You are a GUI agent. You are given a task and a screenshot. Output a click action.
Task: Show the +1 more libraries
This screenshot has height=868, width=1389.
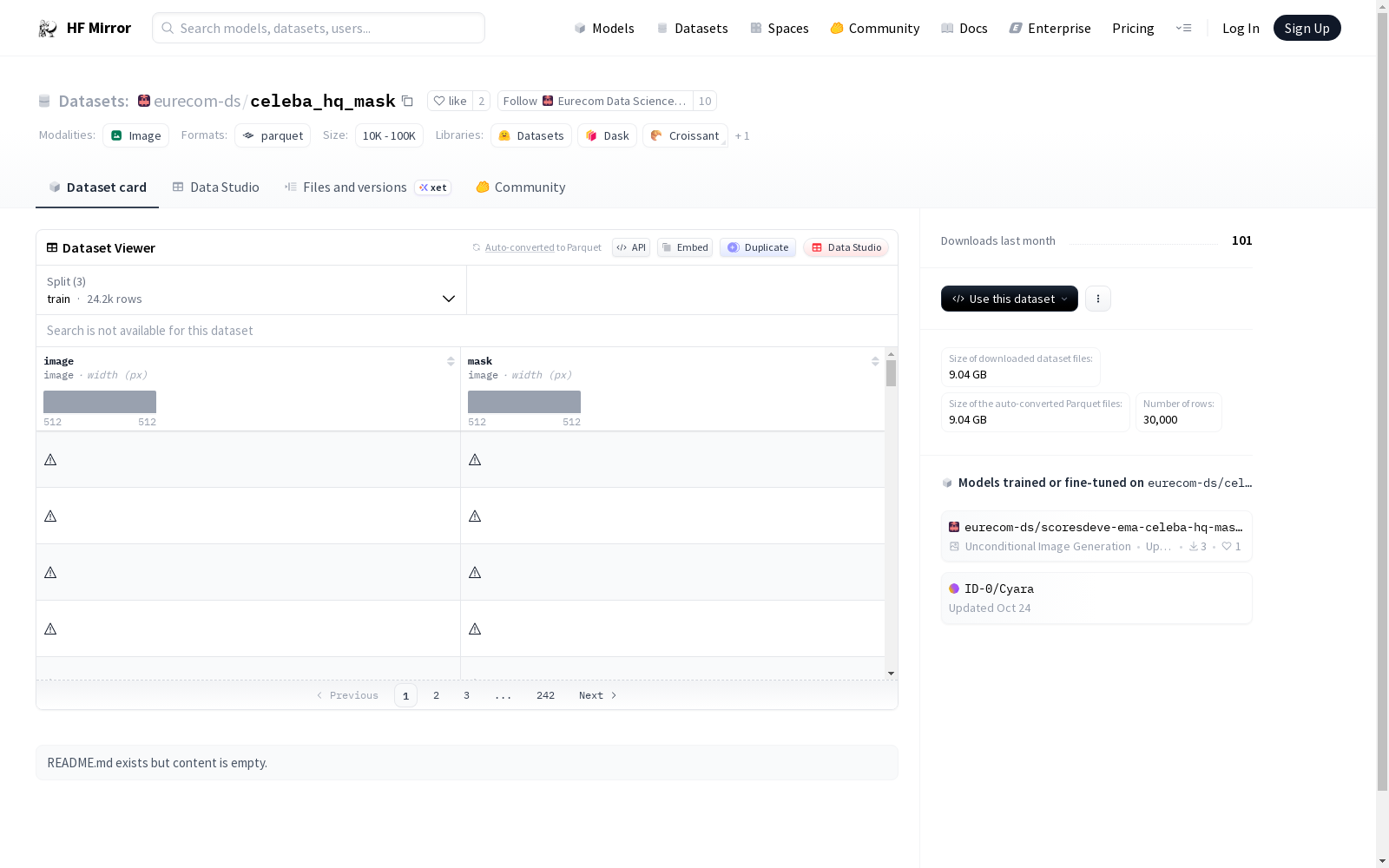742,135
